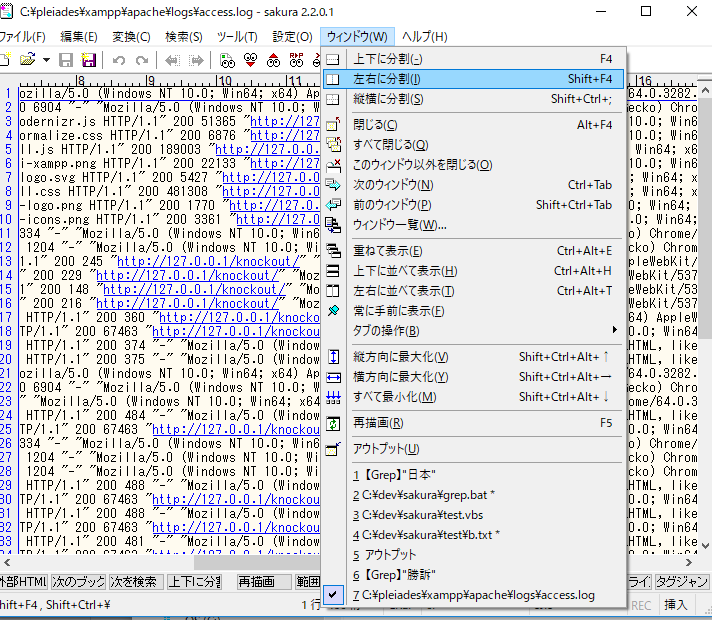712x620 pixels.
Task: Click the window list icon beside ウィンドウ一覧
Action: (x=333, y=224)
